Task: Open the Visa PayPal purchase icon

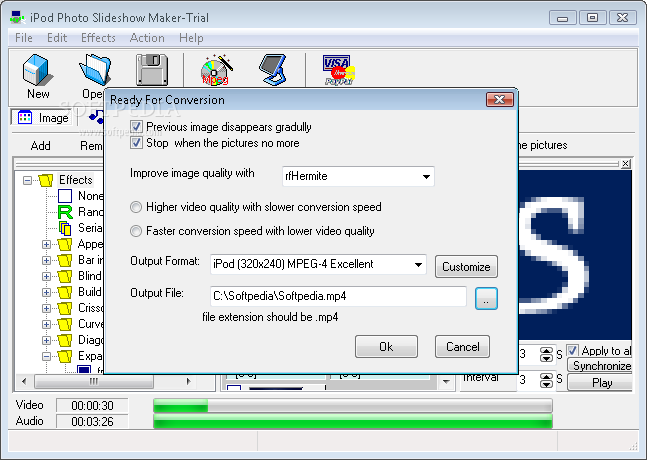Action: 338,70
